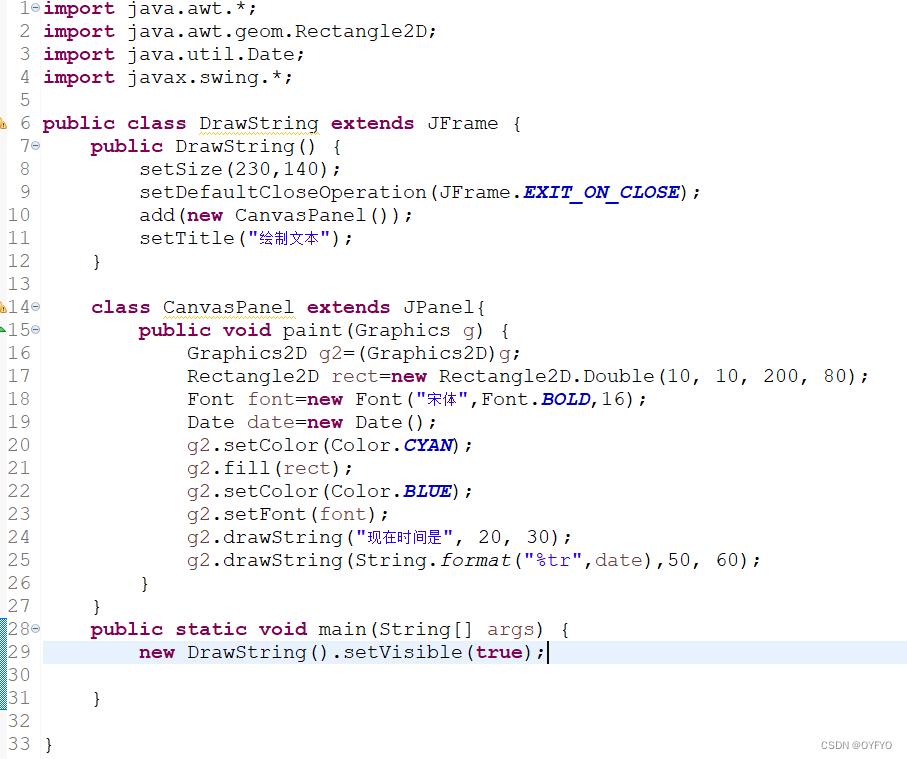Click line number 5 in gutter

pyautogui.click(x=25, y=100)
